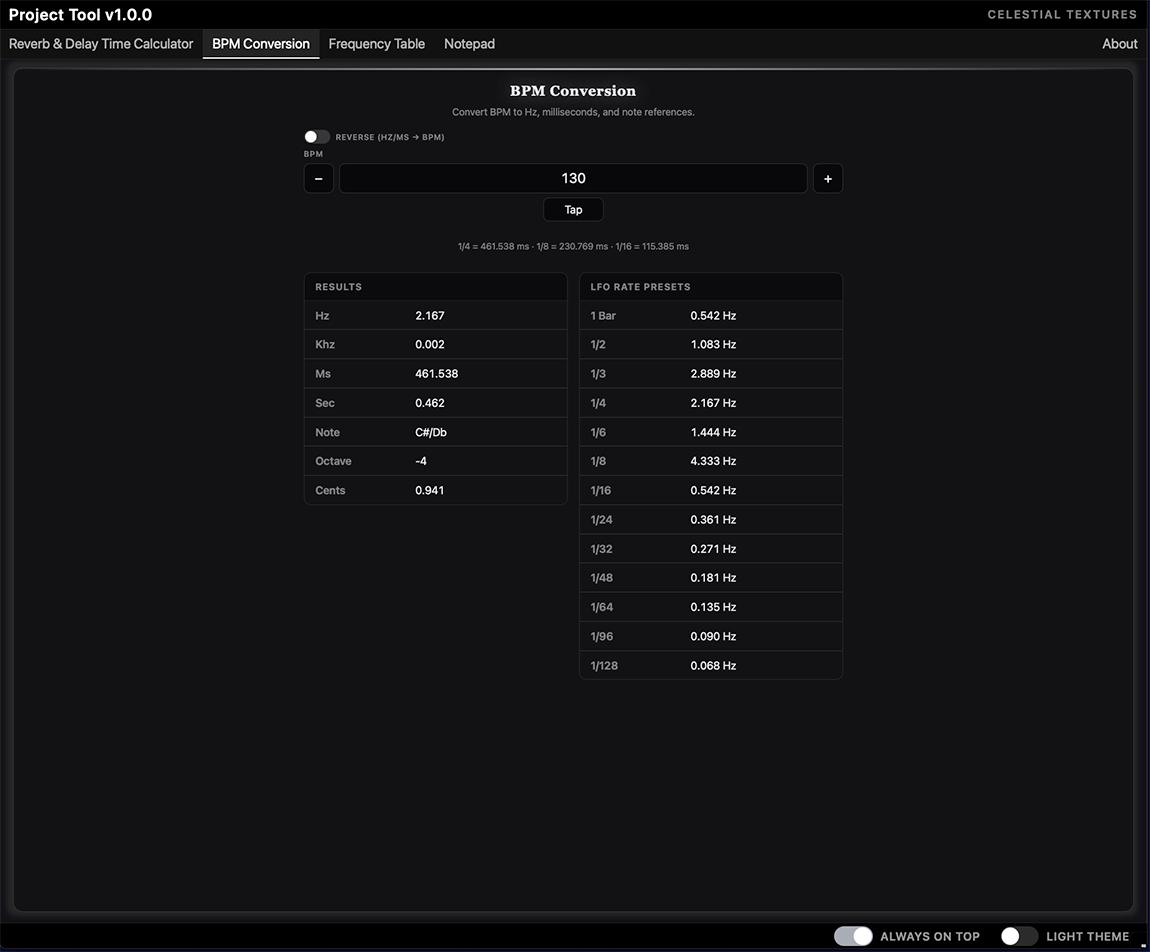This screenshot has height=952, width=1150.
Task: Click the 1/128 LFO rate 0.068 Hz
Action: point(713,665)
